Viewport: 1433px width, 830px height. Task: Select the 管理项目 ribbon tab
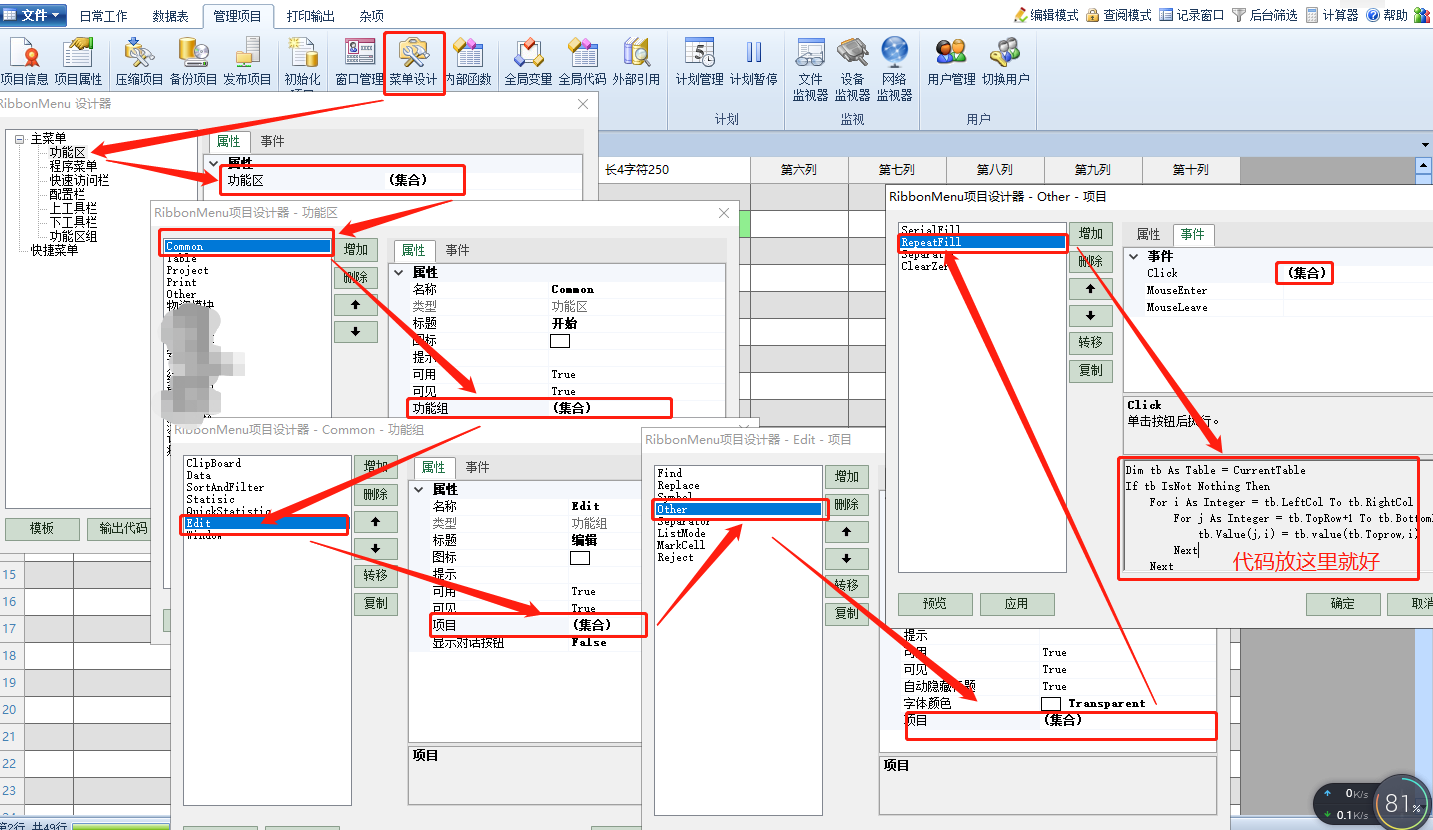238,16
